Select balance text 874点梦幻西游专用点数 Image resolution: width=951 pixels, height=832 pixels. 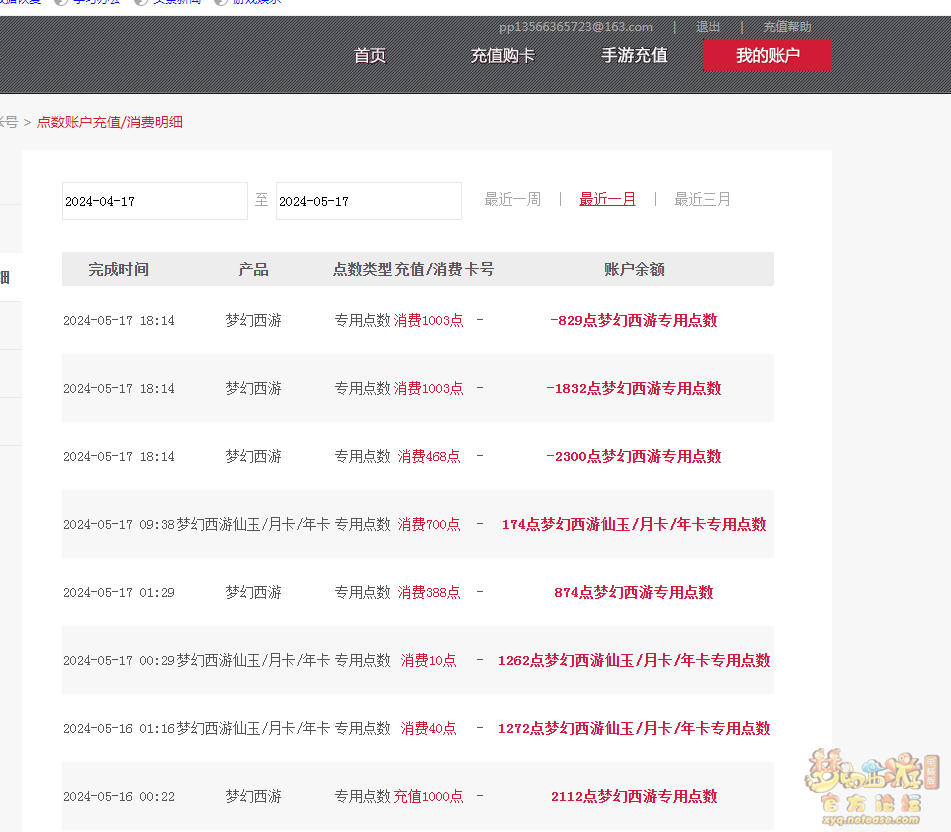(634, 592)
